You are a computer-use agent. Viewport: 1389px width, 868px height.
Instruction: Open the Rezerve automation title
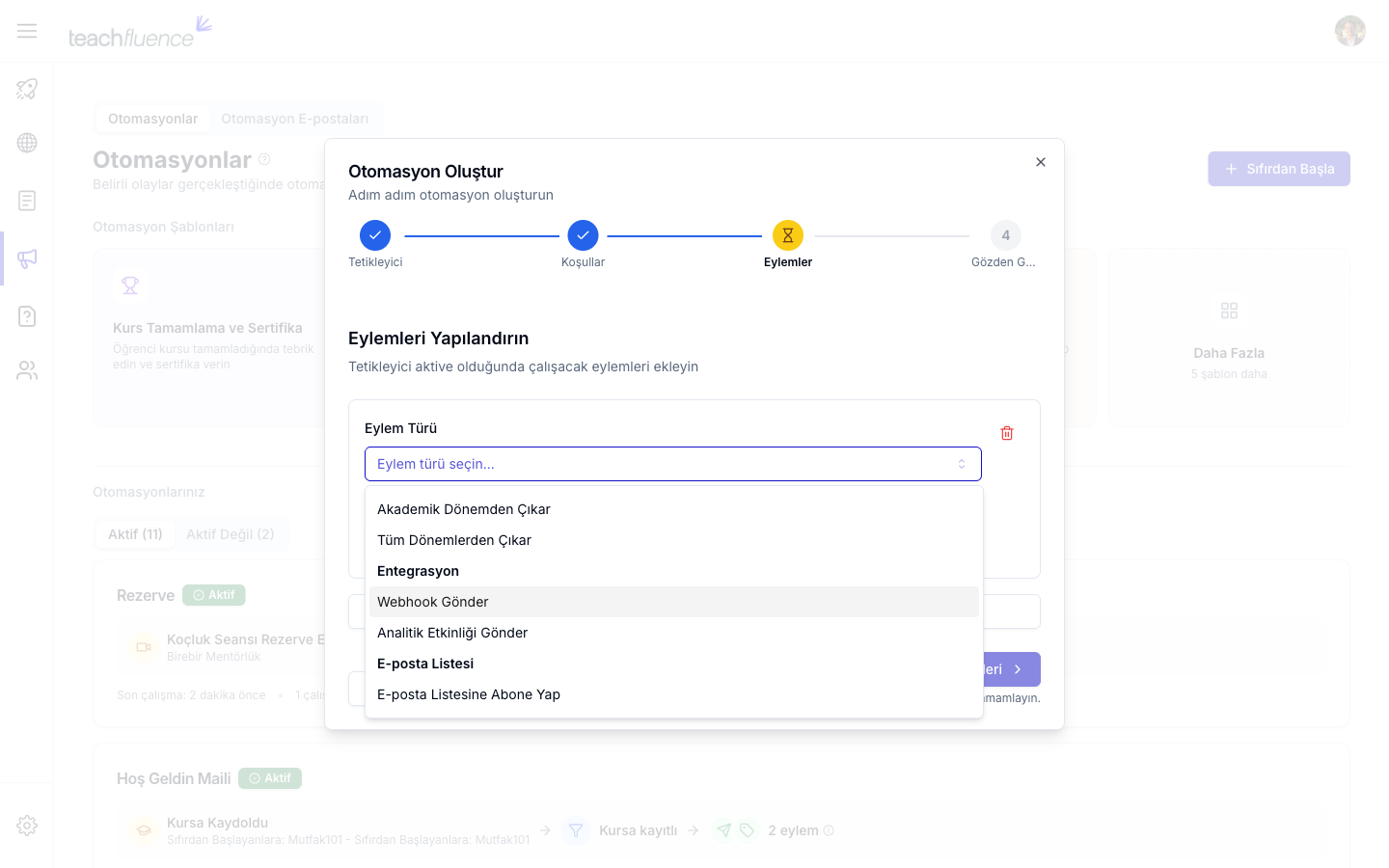[x=146, y=595]
